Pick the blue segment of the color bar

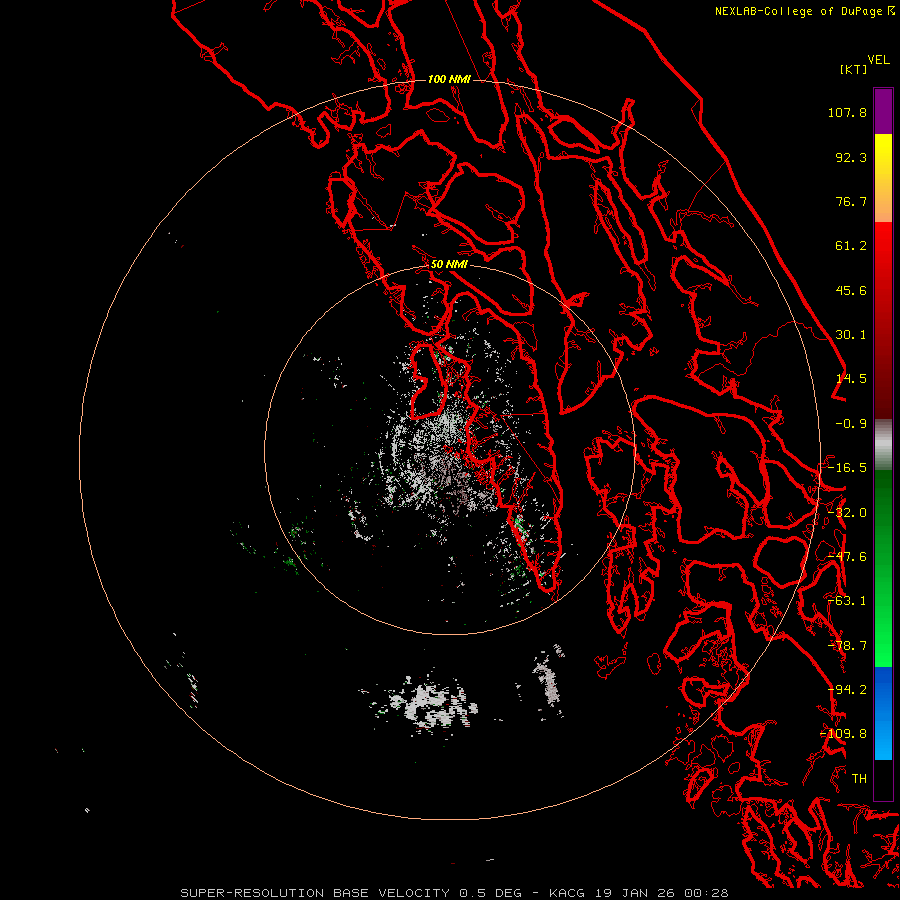883,713
